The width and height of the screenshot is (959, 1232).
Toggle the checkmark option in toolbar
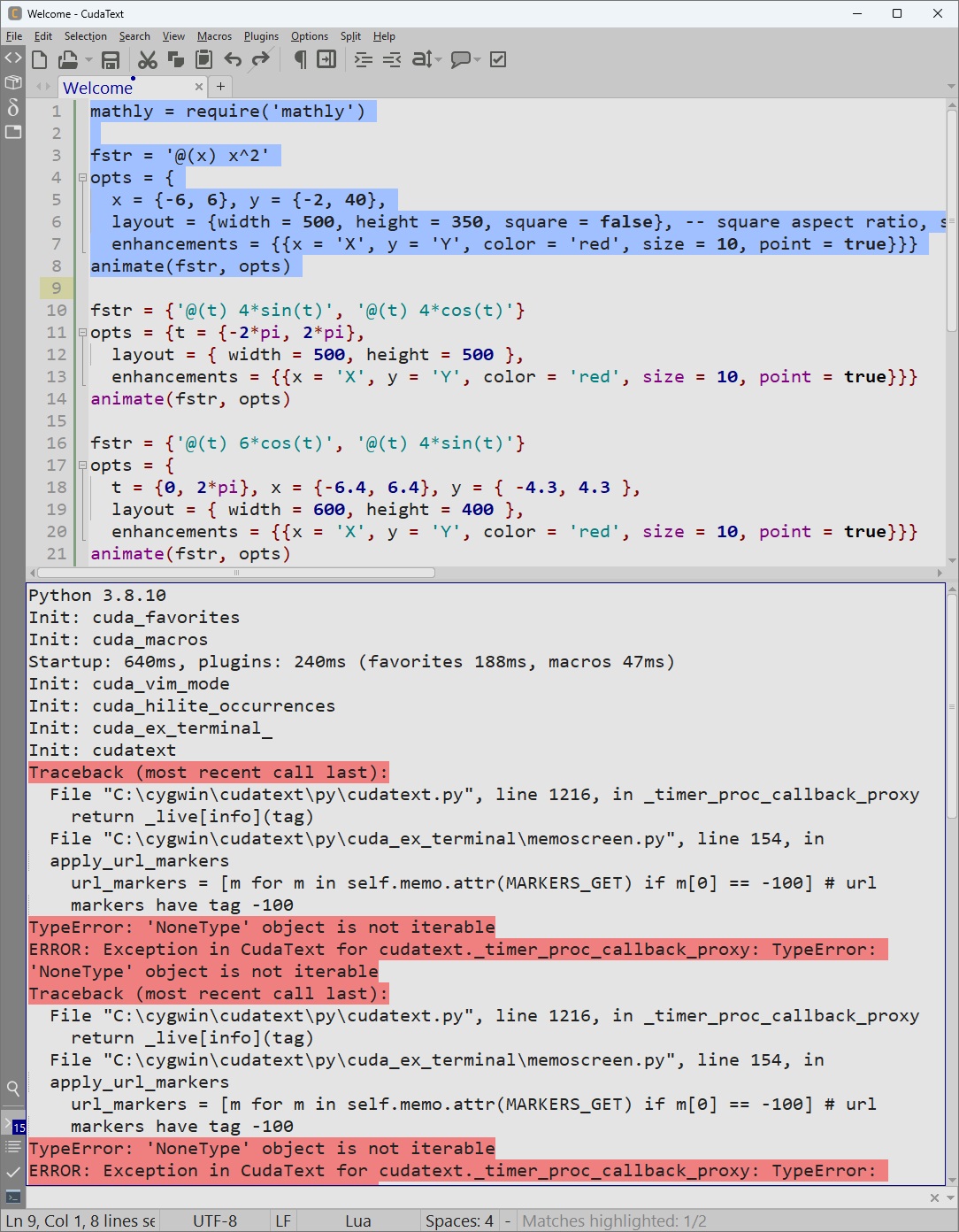pyautogui.click(x=498, y=59)
